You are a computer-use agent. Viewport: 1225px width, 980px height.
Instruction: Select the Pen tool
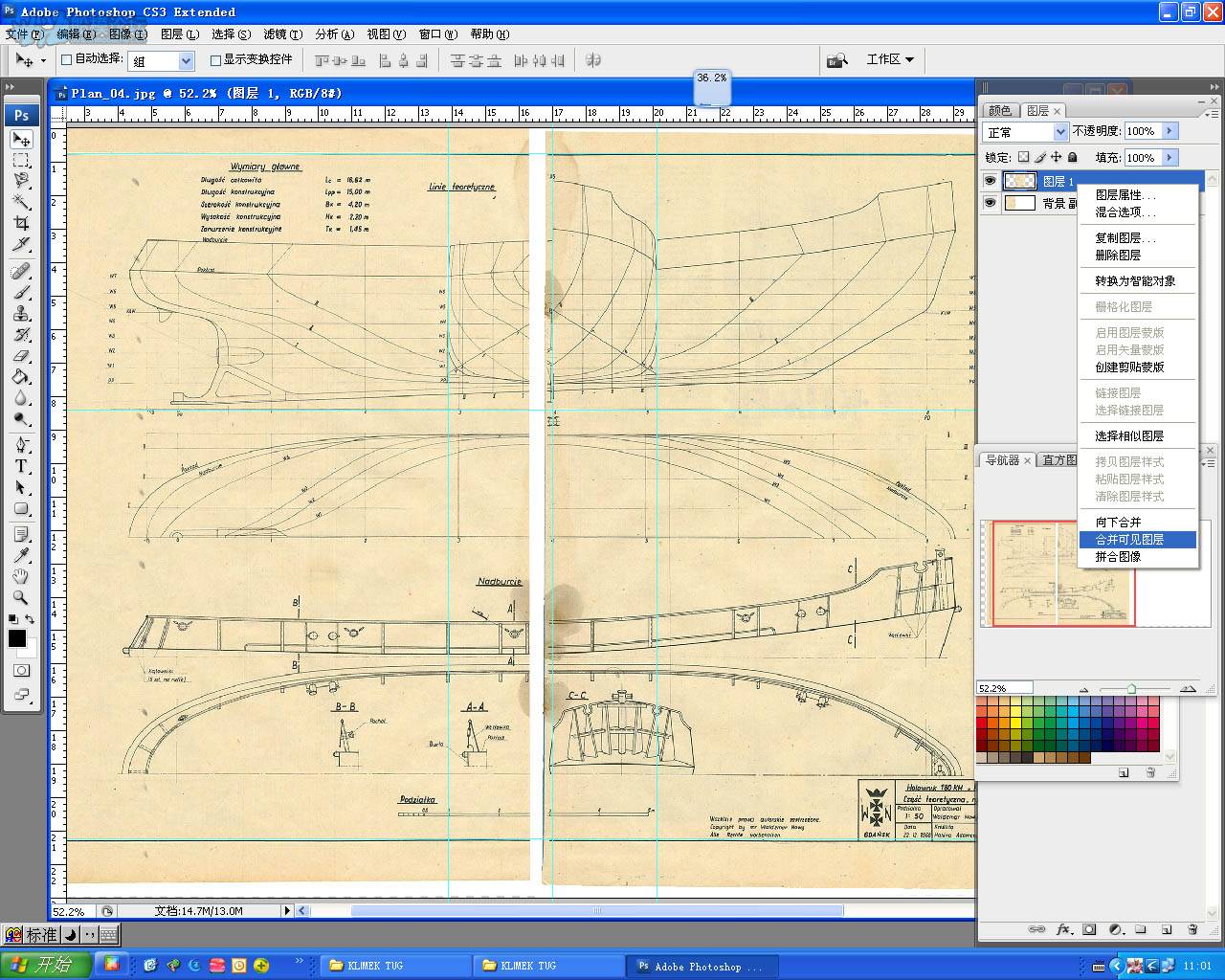click(x=21, y=446)
